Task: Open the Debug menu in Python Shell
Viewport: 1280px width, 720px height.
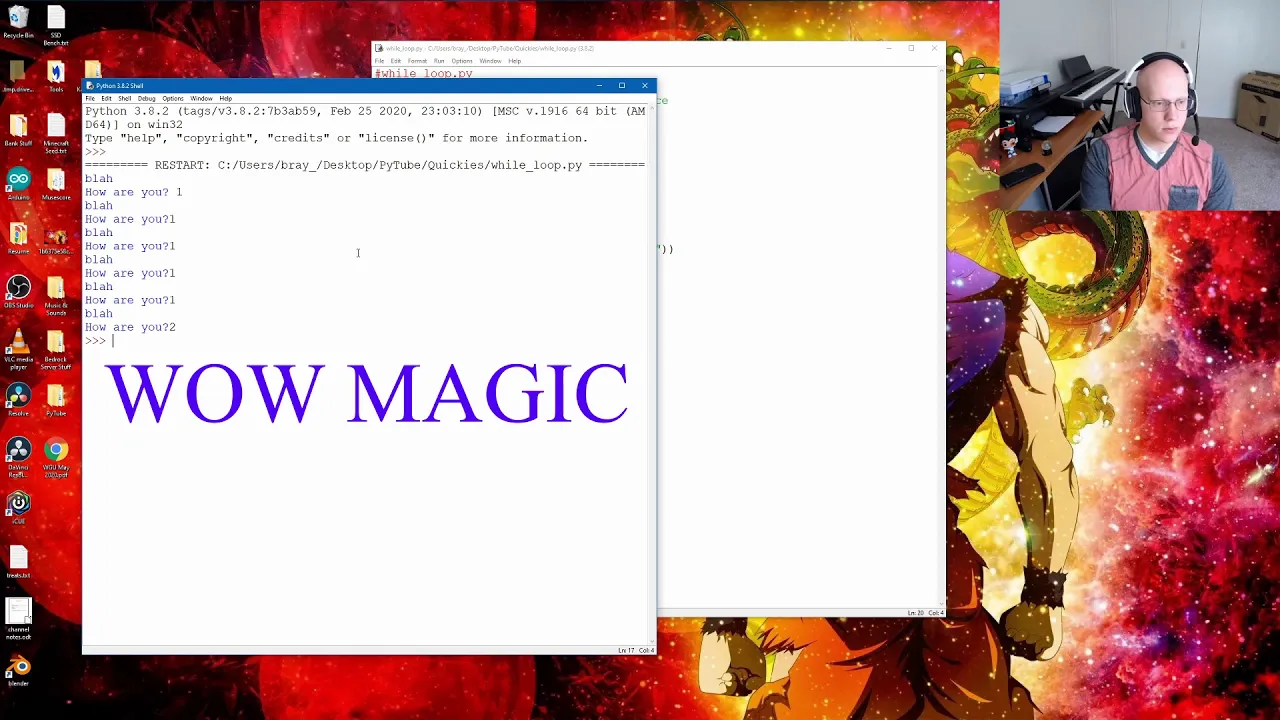Action: [146, 98]
